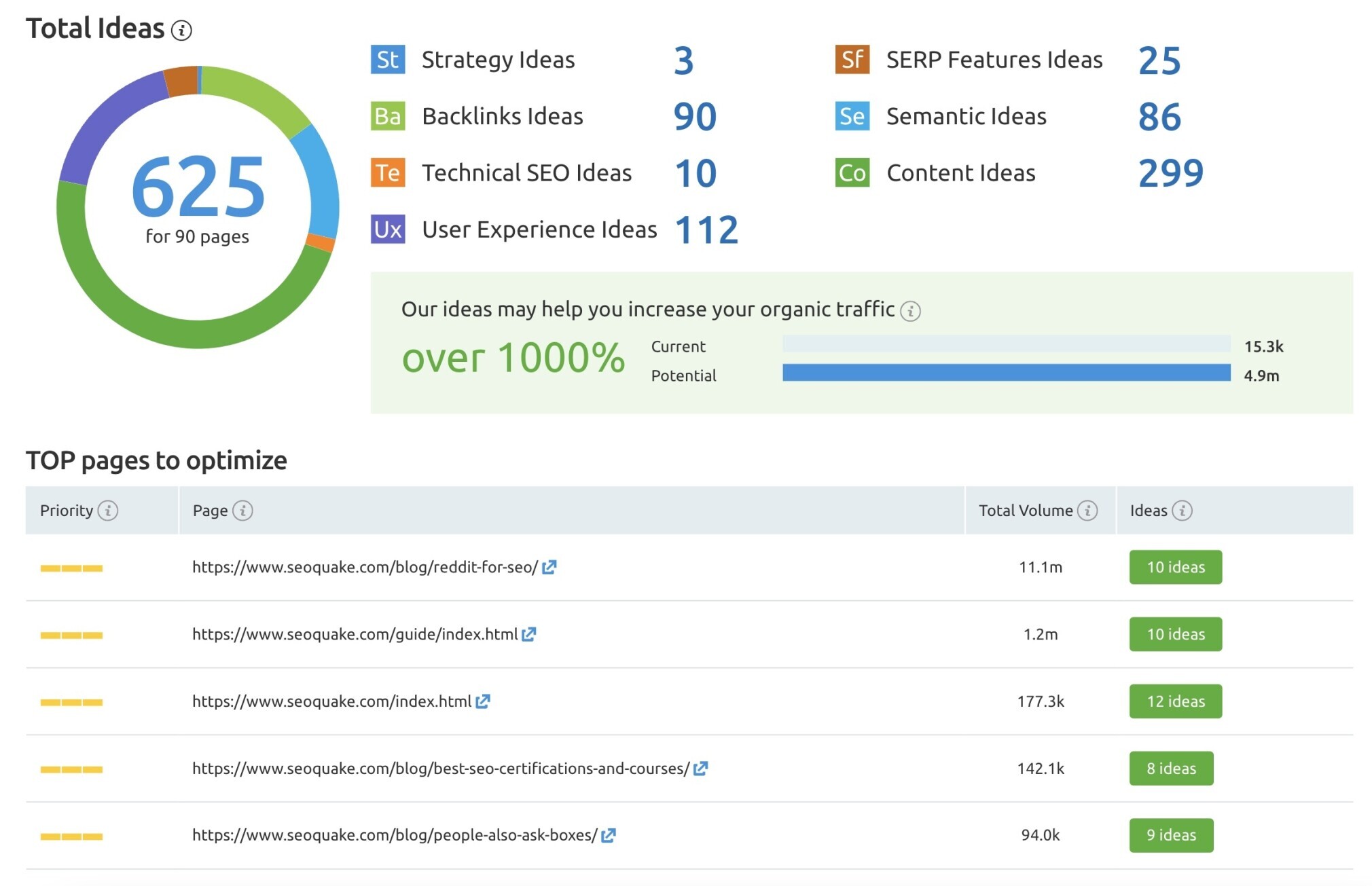Open the seoquake.com/index.html page URL

tap(331, 702)
